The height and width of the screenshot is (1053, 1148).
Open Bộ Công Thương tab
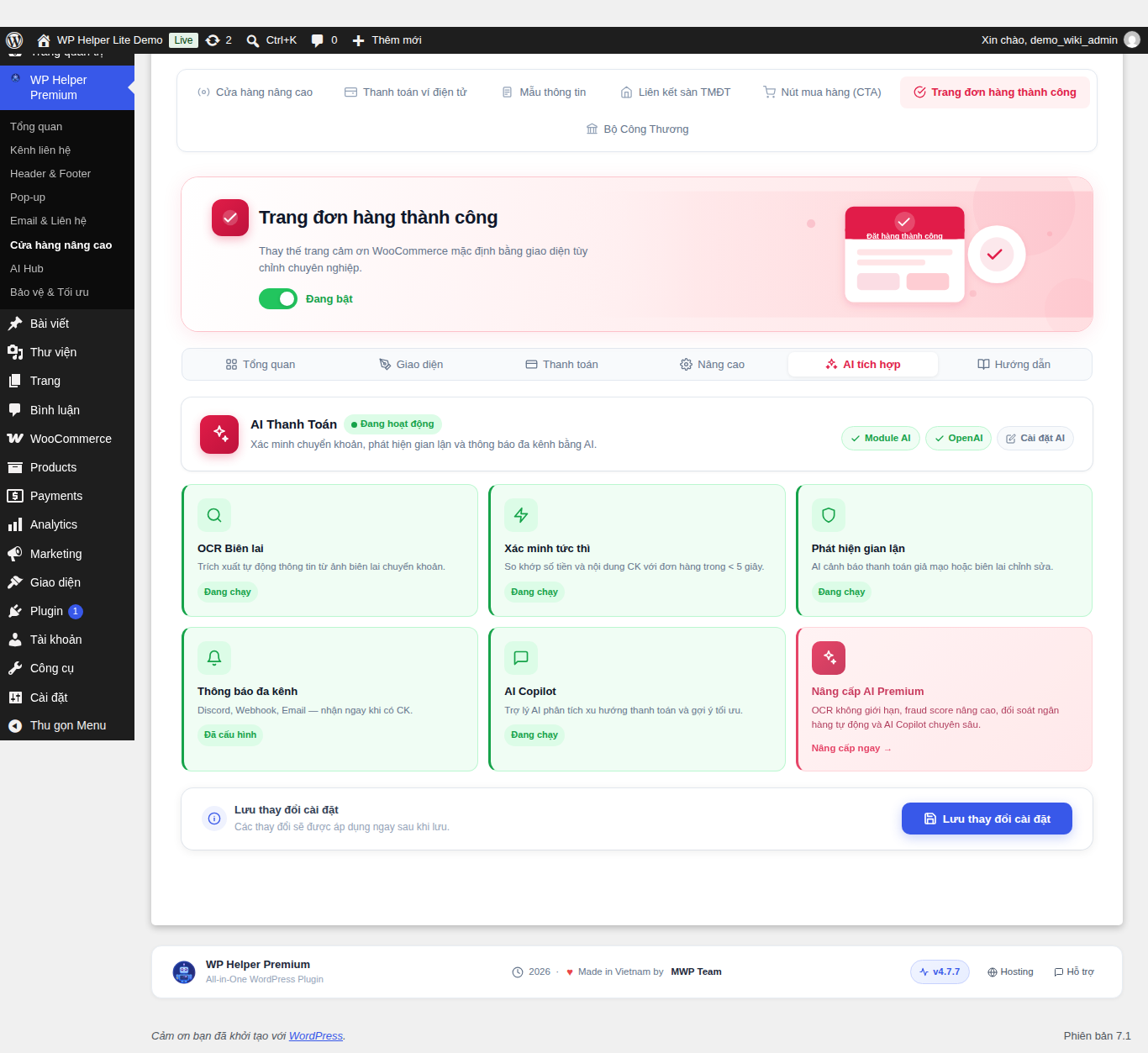tap(637, 129)
